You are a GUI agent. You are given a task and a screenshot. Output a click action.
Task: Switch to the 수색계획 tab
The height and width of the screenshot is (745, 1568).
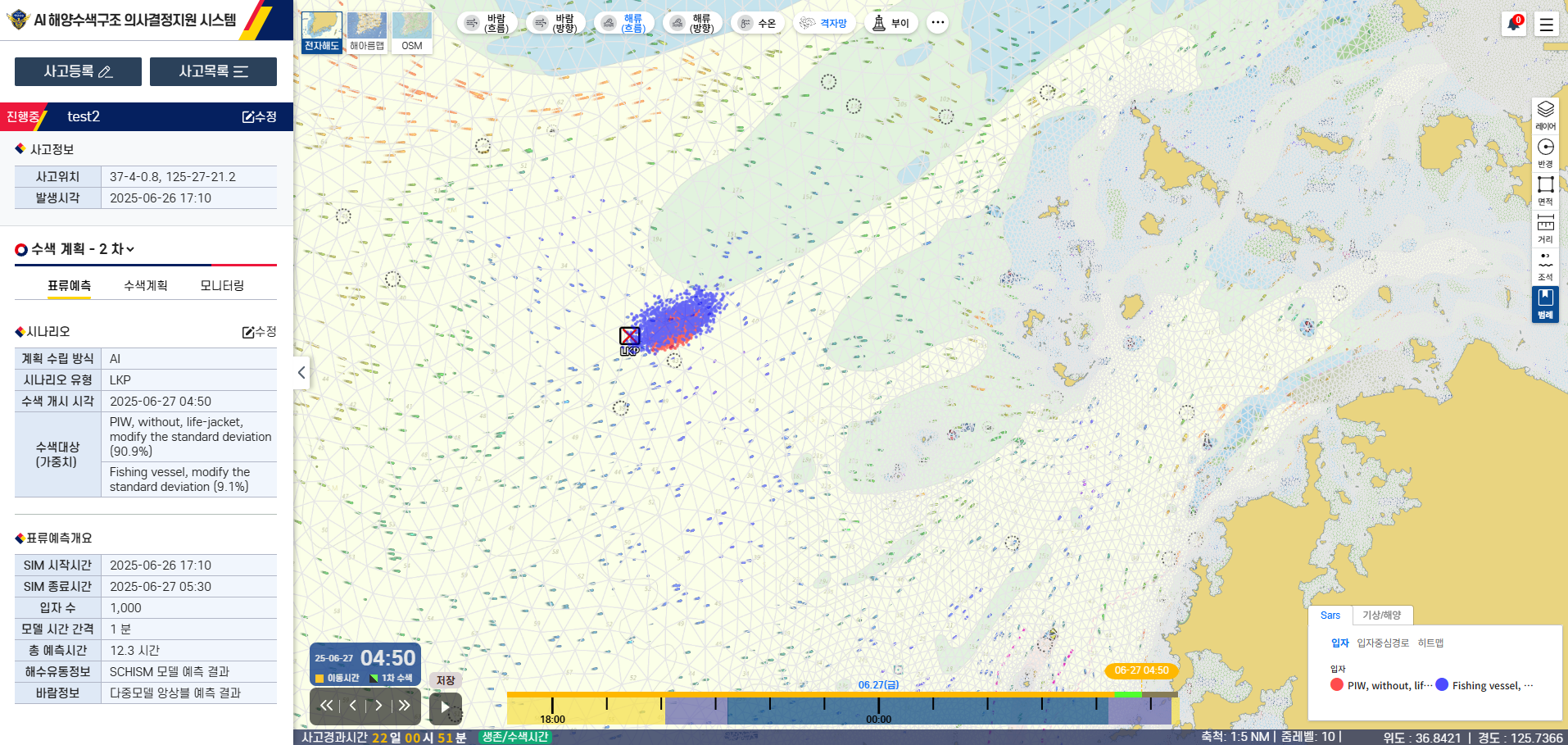[x=146, y=286]
